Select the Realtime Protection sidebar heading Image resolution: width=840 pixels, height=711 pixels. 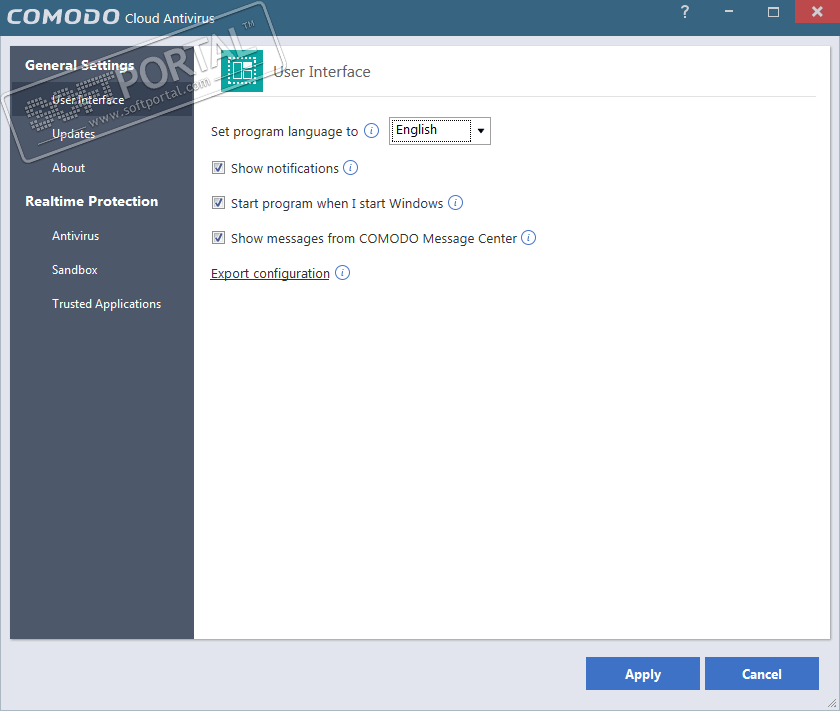(x=92, y=201)
